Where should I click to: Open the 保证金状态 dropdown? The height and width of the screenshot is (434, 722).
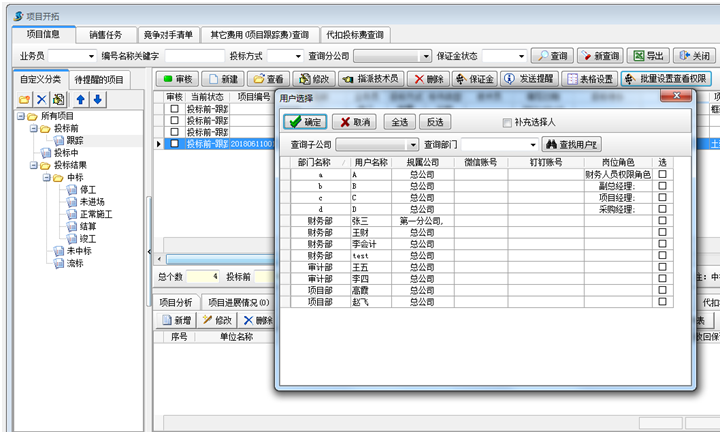click(519, 57)
